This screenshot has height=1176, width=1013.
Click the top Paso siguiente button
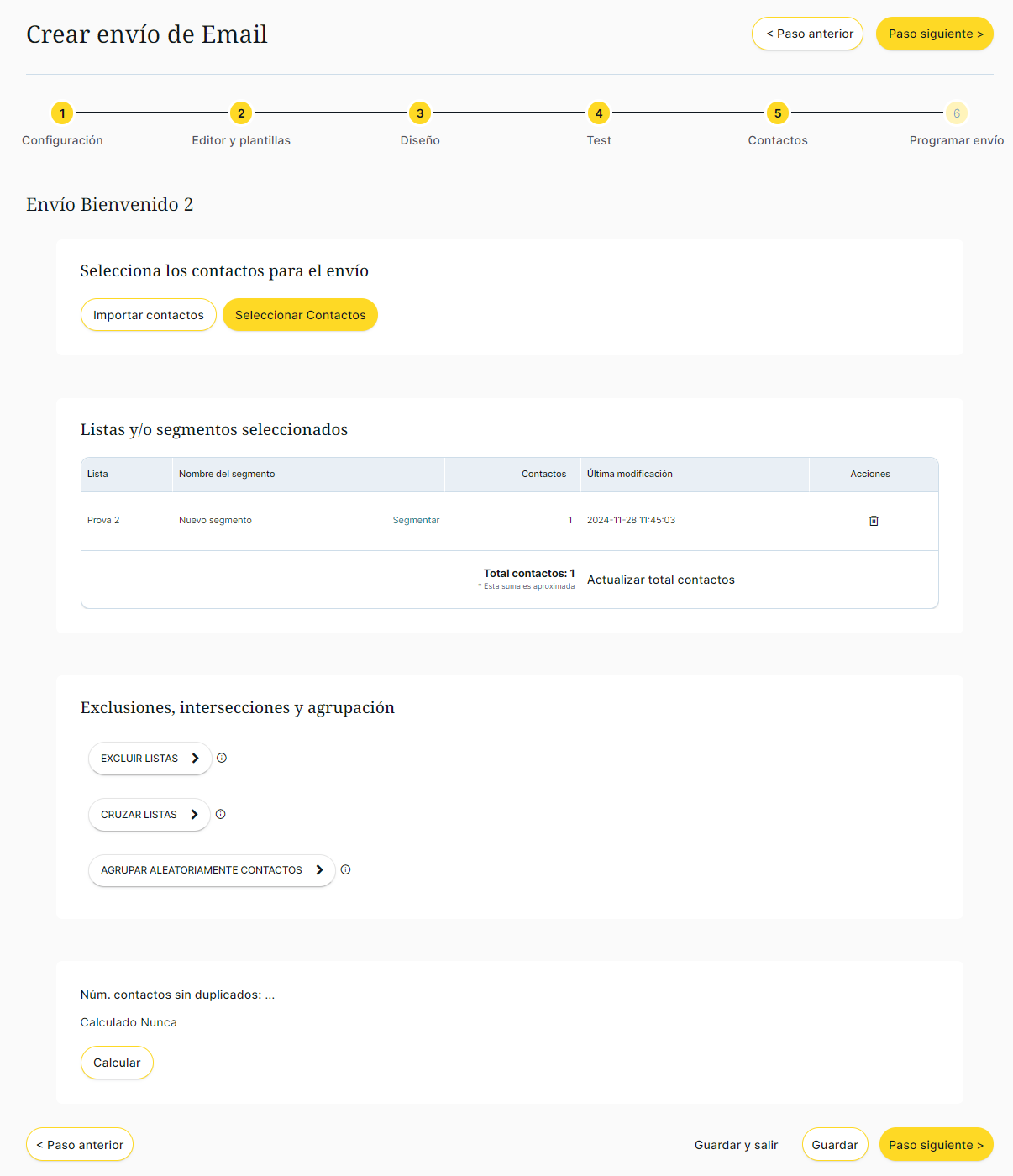tap(934, 34)
